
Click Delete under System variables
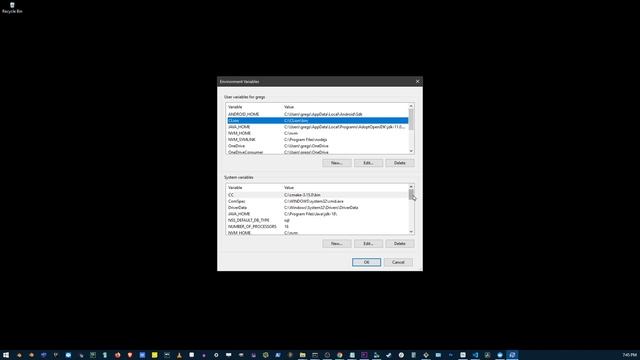point(400,244)
